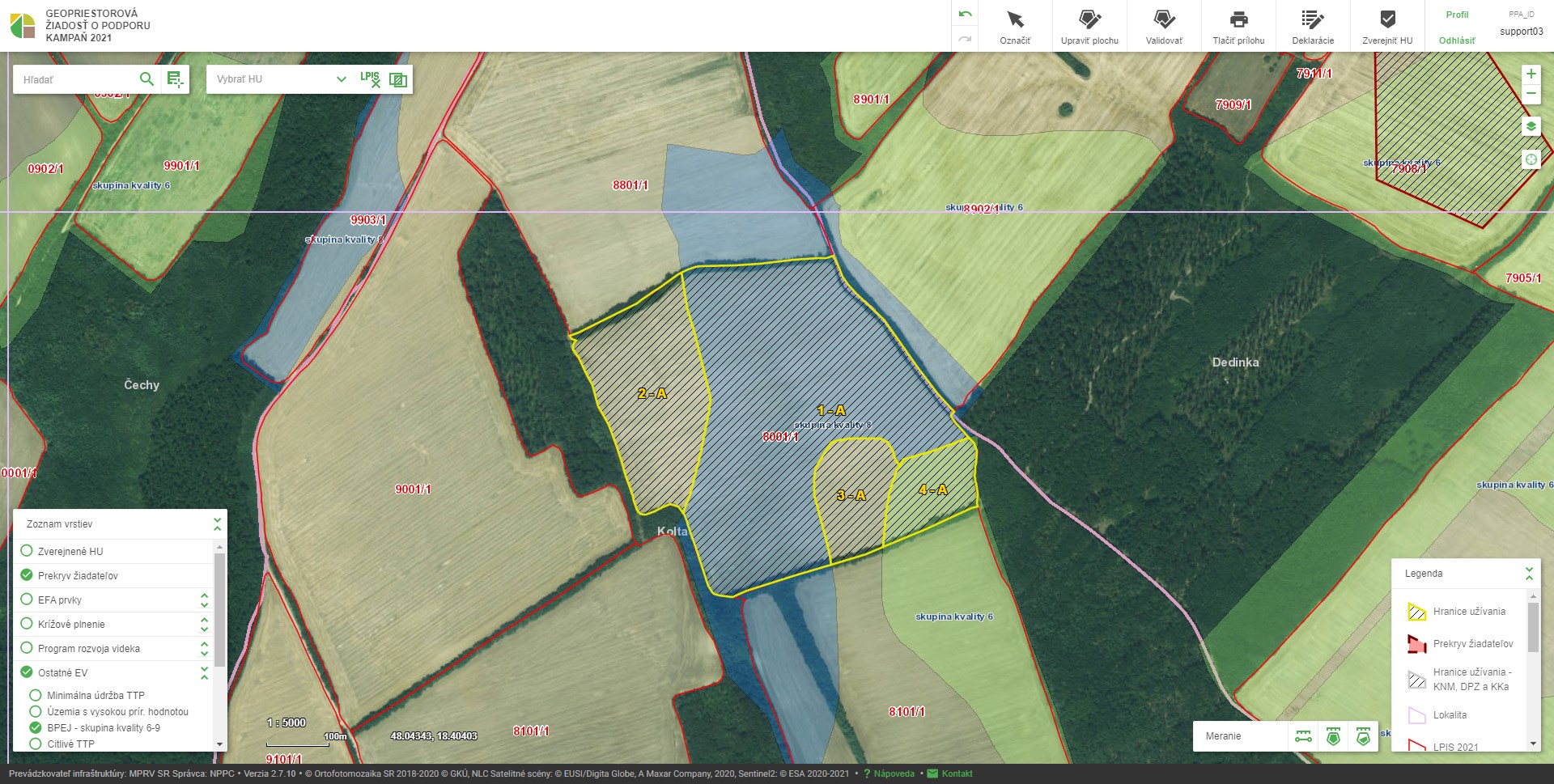This screenshot has height=784, width=1554.
Task: Collapse the Ostatné EV layer group
Action: coord(204,672)
